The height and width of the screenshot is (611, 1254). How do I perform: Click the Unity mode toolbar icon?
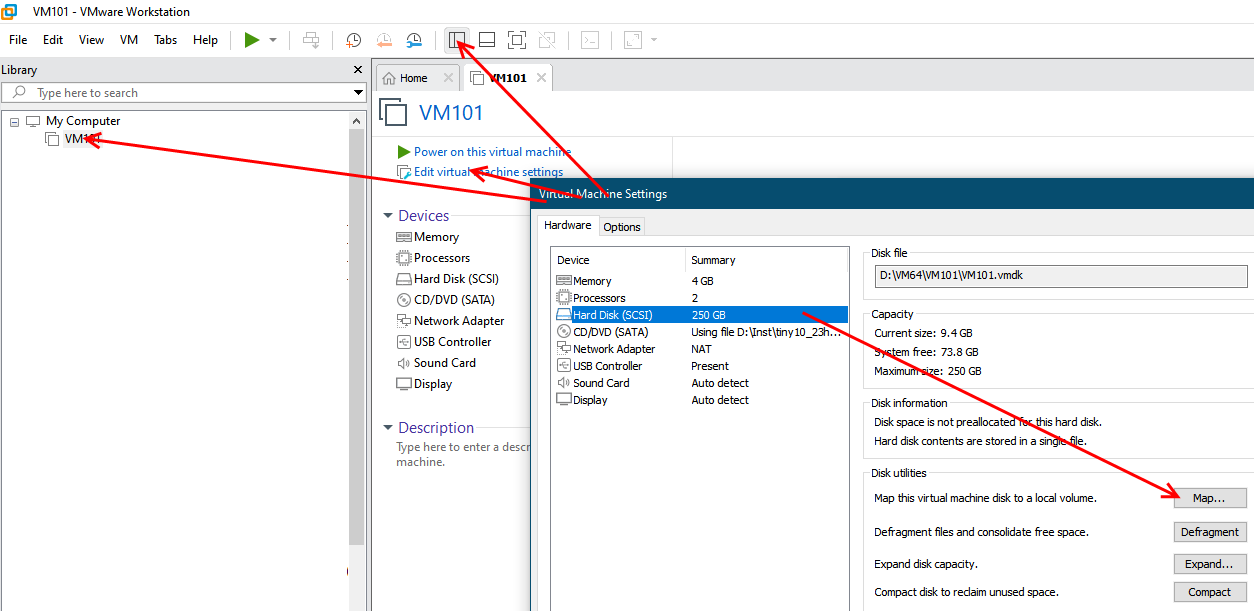pos(547,40)
